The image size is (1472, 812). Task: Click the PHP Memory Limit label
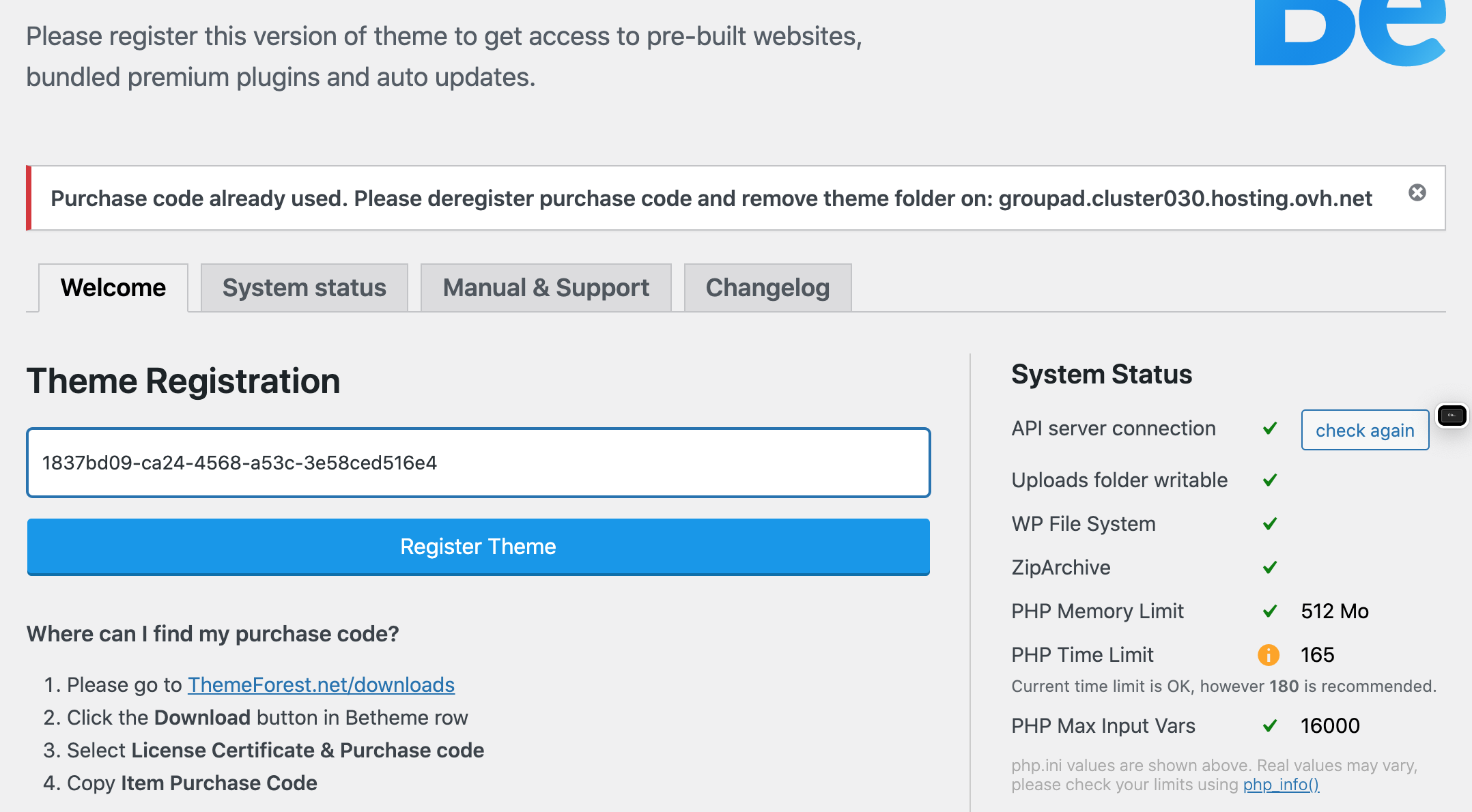coord(1098,611)
